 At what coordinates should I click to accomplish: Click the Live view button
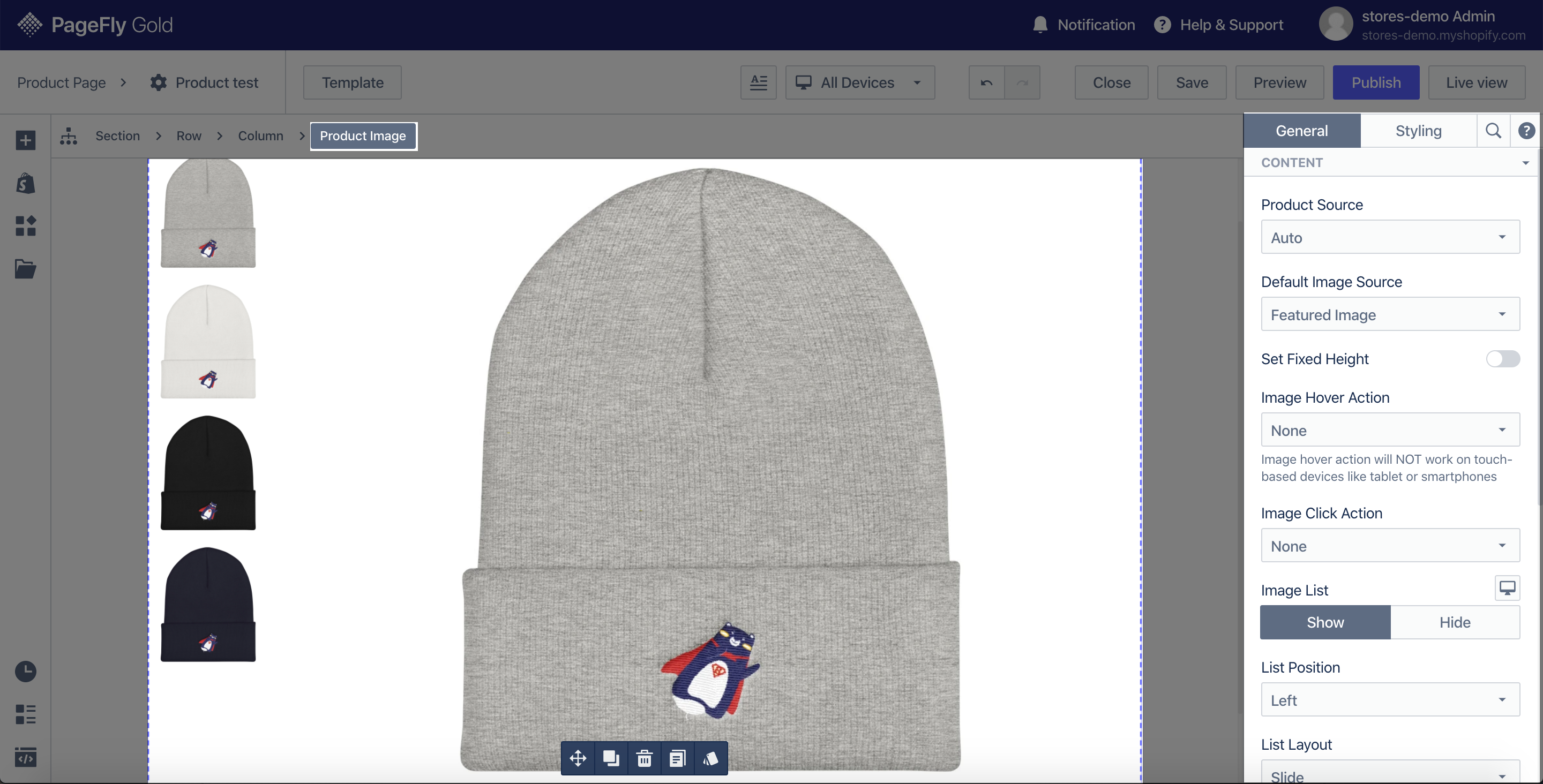[1477, 82]
